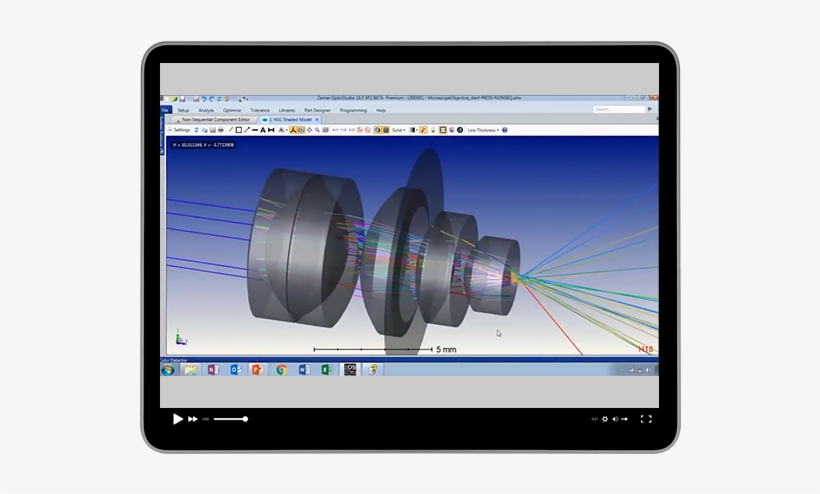The image size is (820, 494).
Task: Open the Windows Start menu
Action: pyautogui.click(x=168, y=370)
